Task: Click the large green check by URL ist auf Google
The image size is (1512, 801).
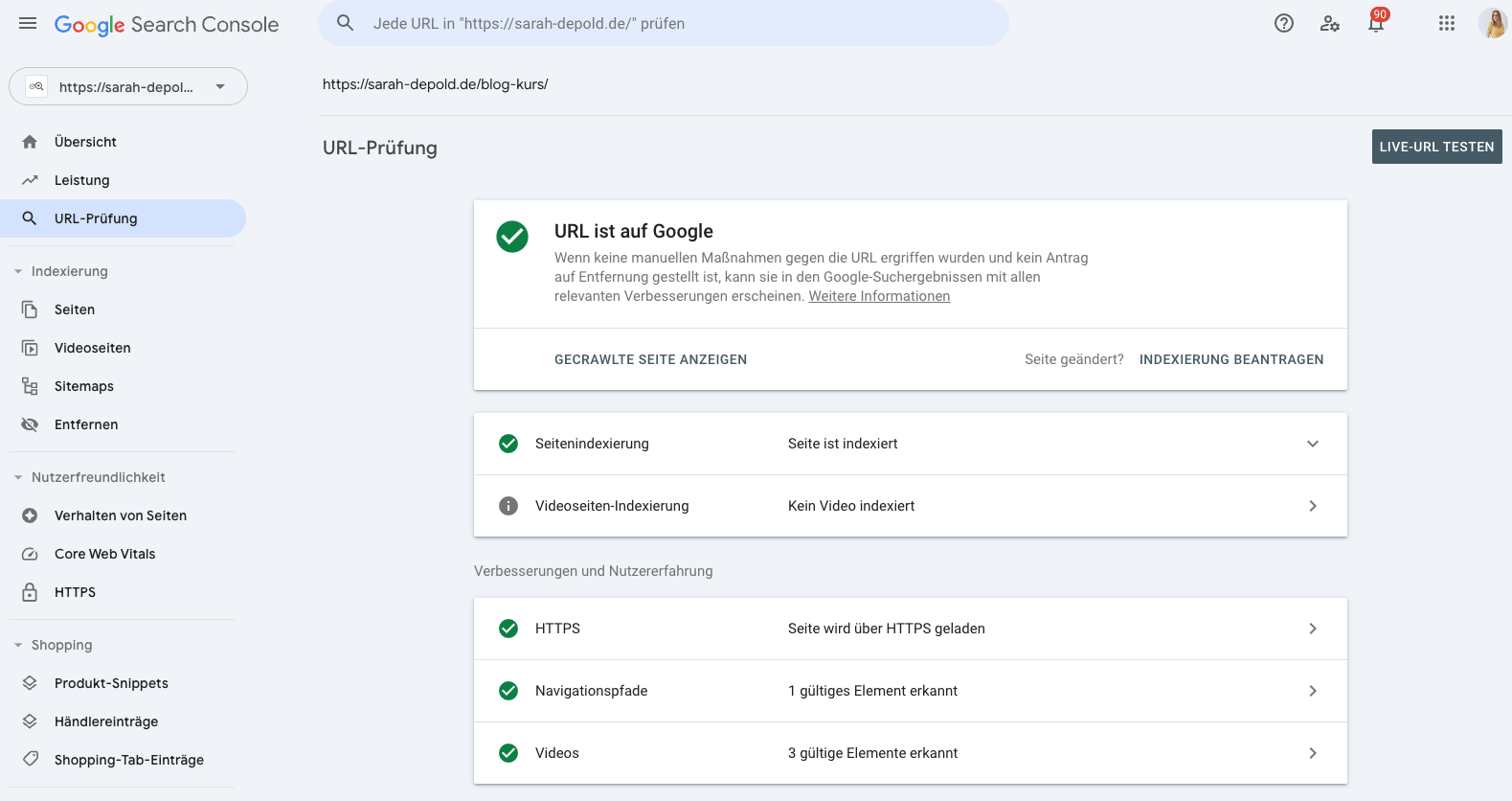Action: [x=512, y=237]
